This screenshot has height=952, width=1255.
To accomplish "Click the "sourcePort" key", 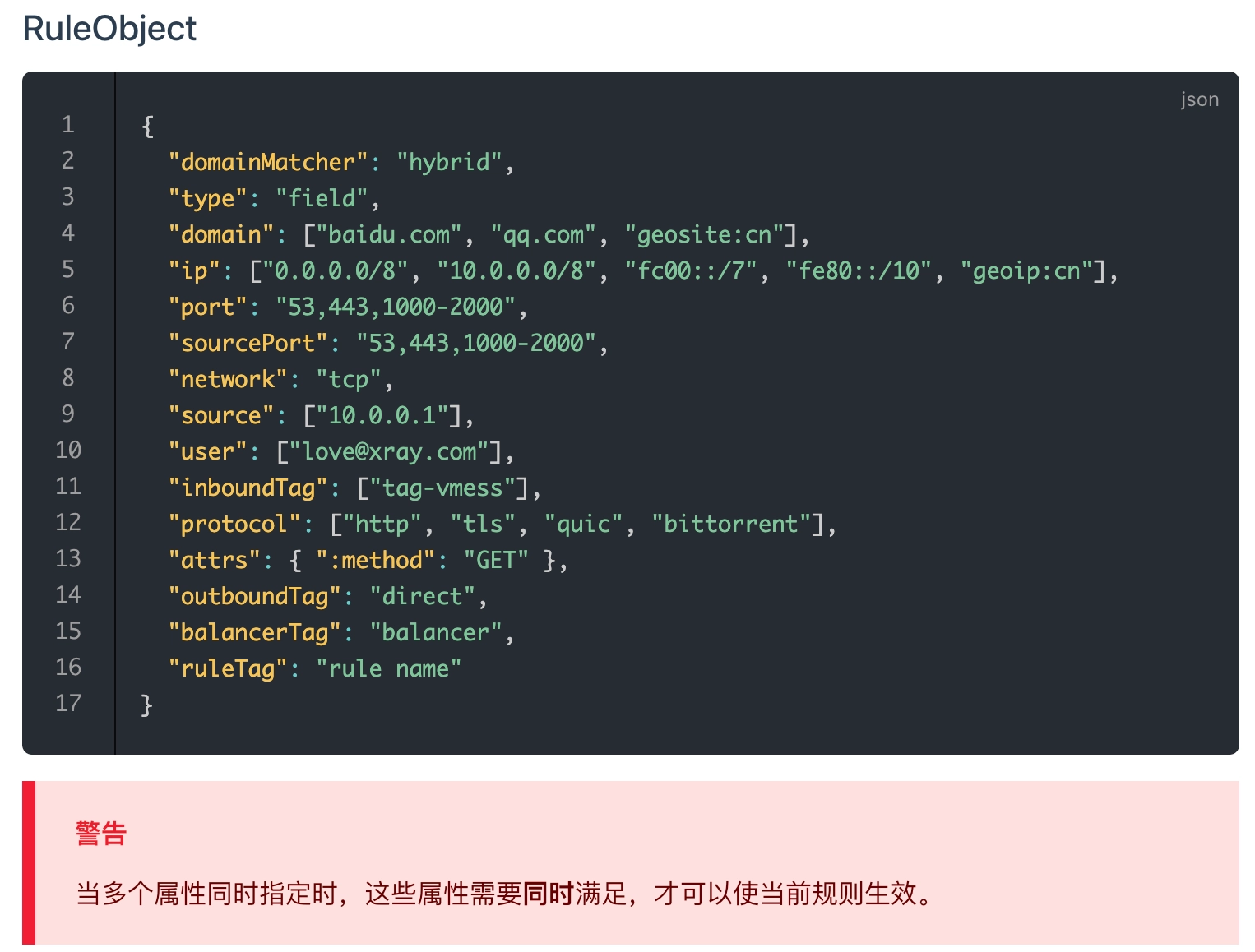I will point(248,343).
